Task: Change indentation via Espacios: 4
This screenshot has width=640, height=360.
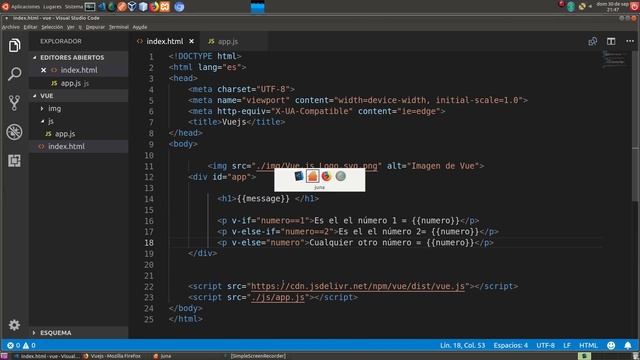Action: coord(511,345)
